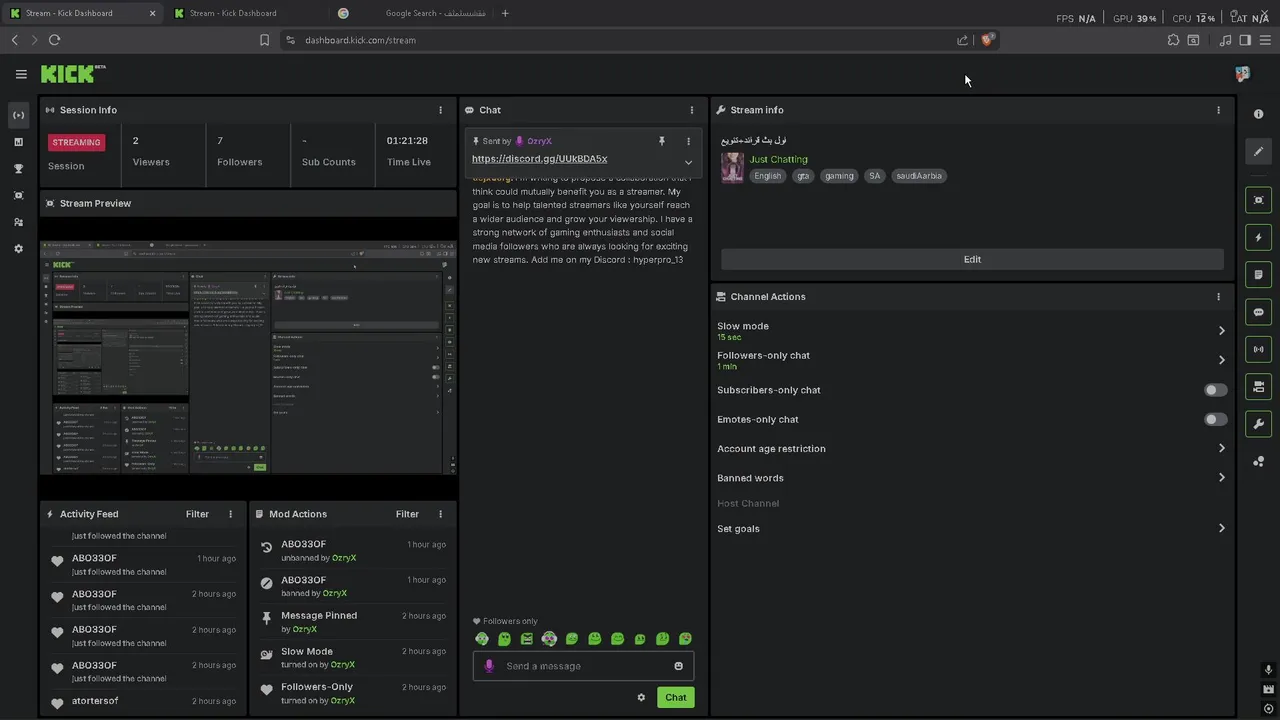Click the Edit button in Stream info

[972, 259]
